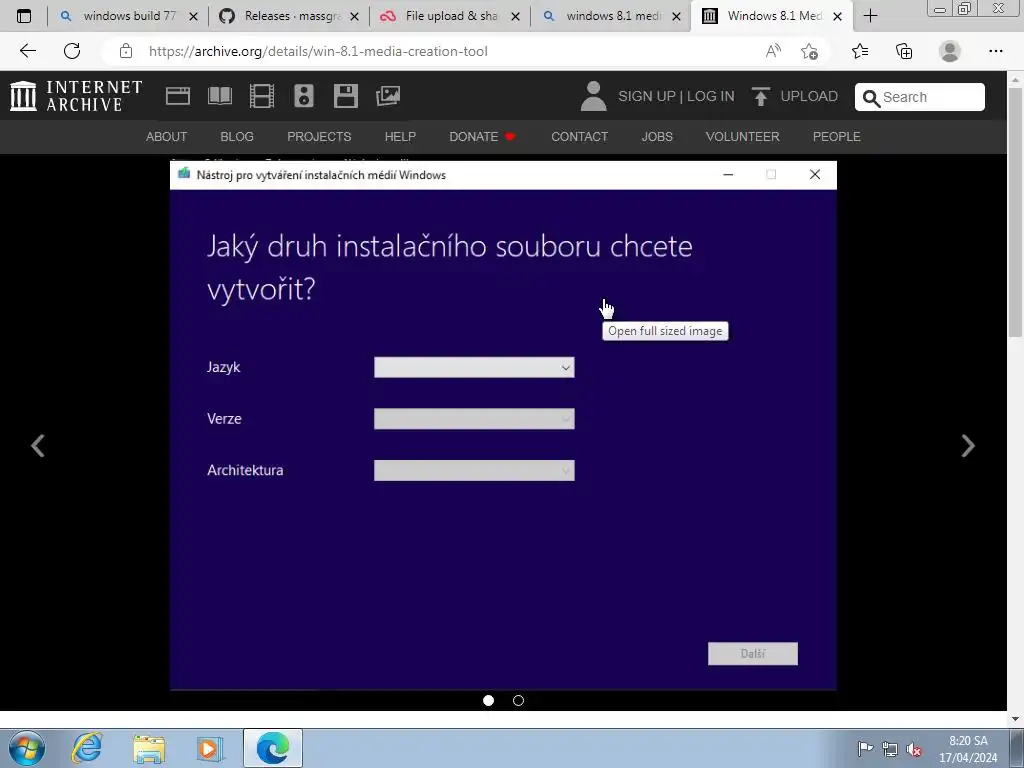The image size is (1024, 768).
Task: Open the PROJECTS menu item
Action: point(319,136)
